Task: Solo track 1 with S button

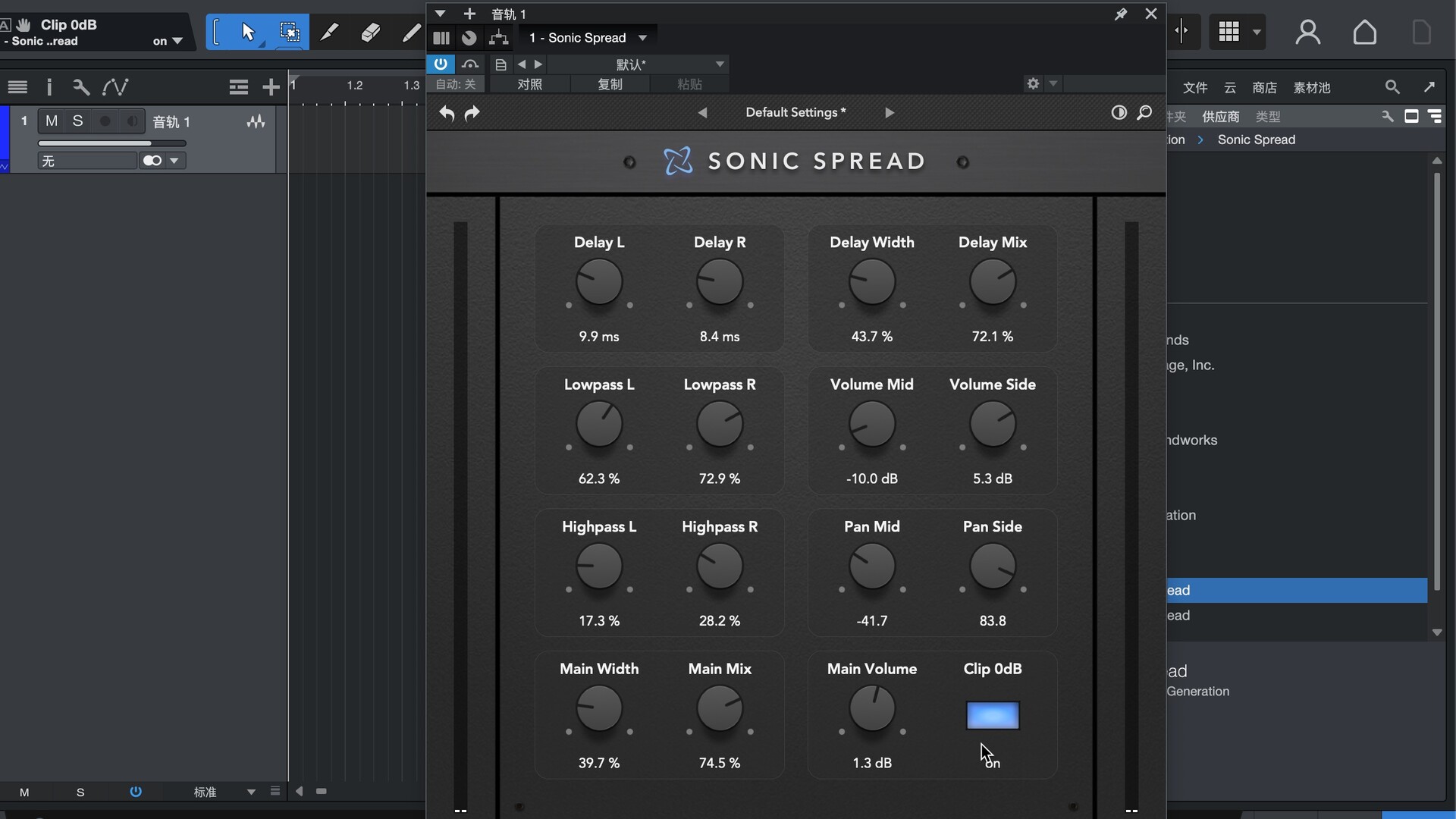Action: click(x=77, y=121)
